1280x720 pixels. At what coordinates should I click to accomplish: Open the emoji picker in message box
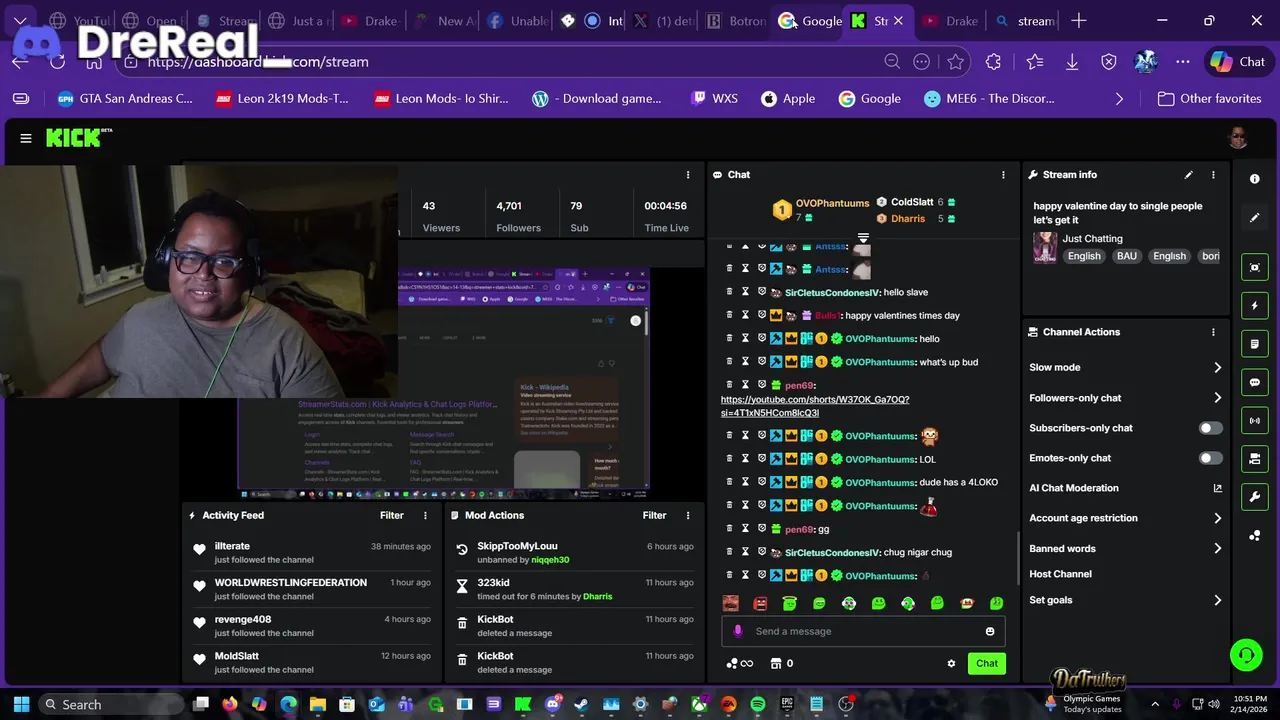(990, 631)
